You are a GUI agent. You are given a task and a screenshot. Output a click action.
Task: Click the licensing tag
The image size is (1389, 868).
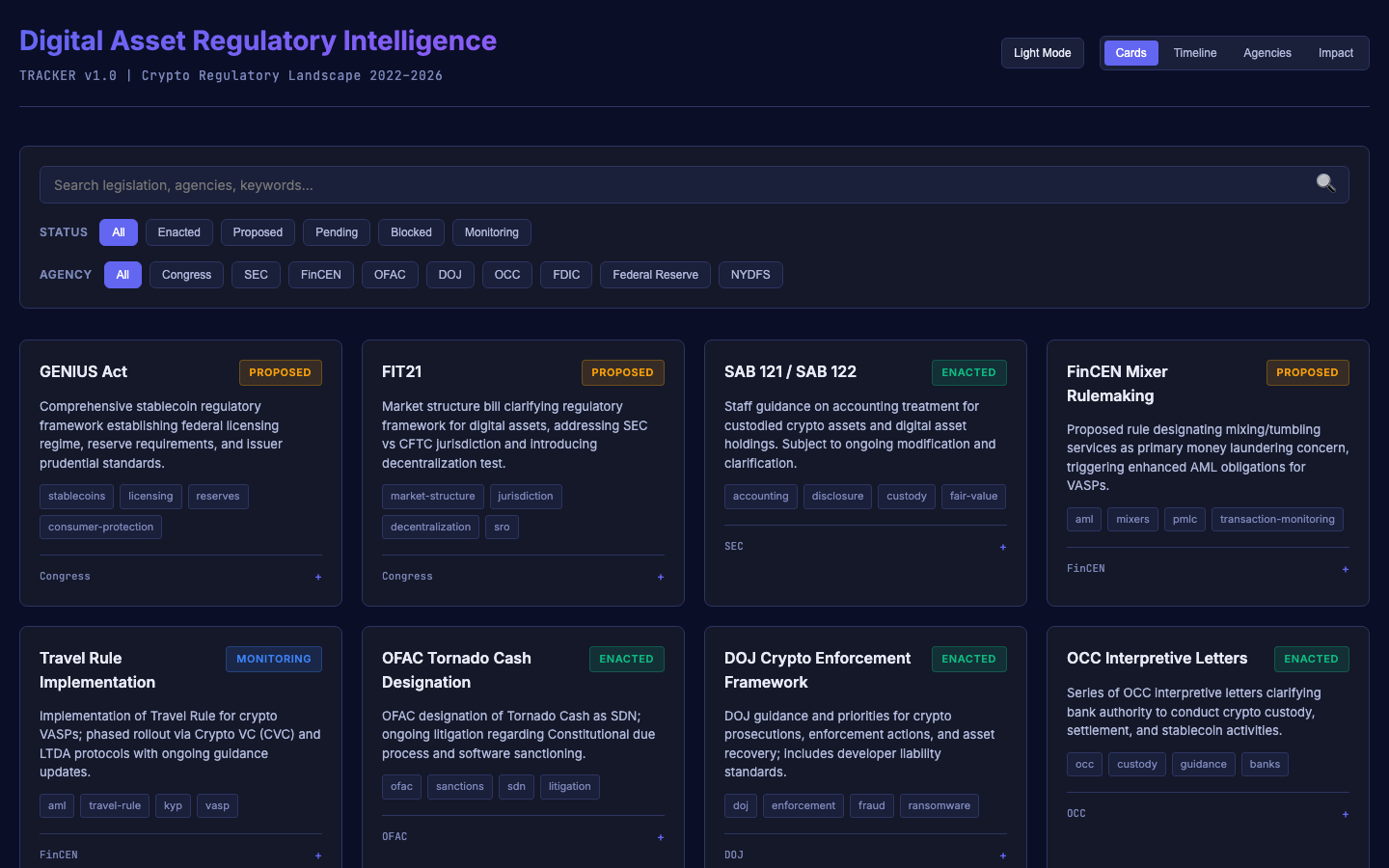coord(150,497)
